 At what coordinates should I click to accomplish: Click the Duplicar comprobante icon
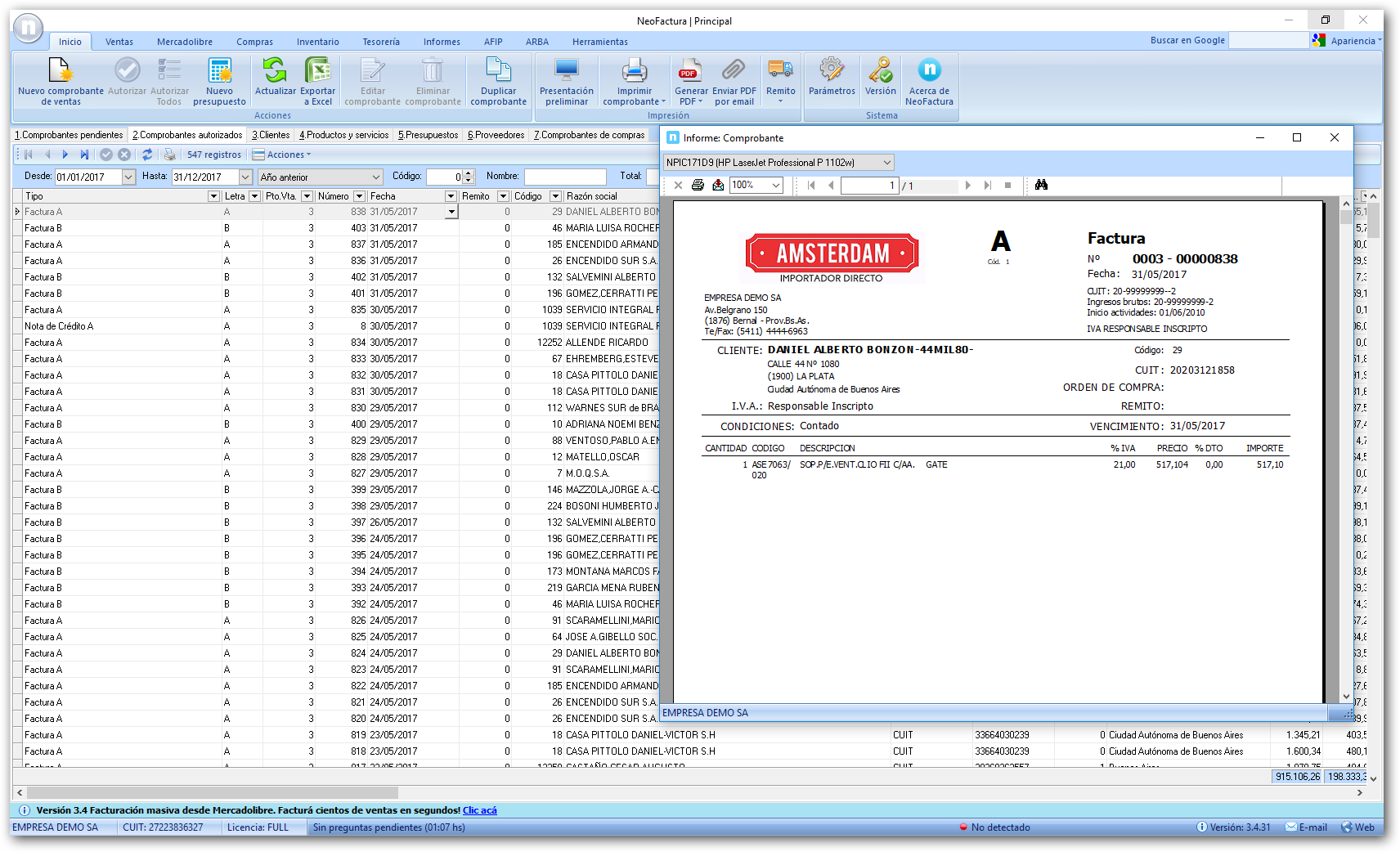498,79
